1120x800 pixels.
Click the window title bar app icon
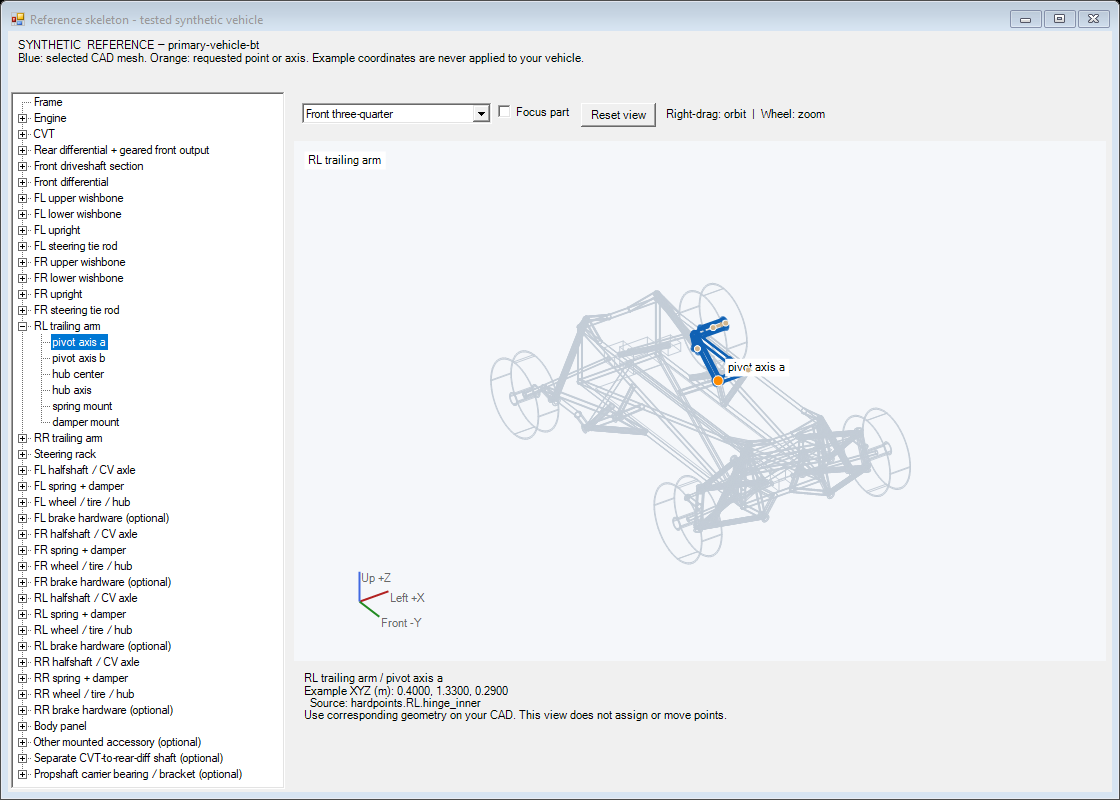pos(18,19)
